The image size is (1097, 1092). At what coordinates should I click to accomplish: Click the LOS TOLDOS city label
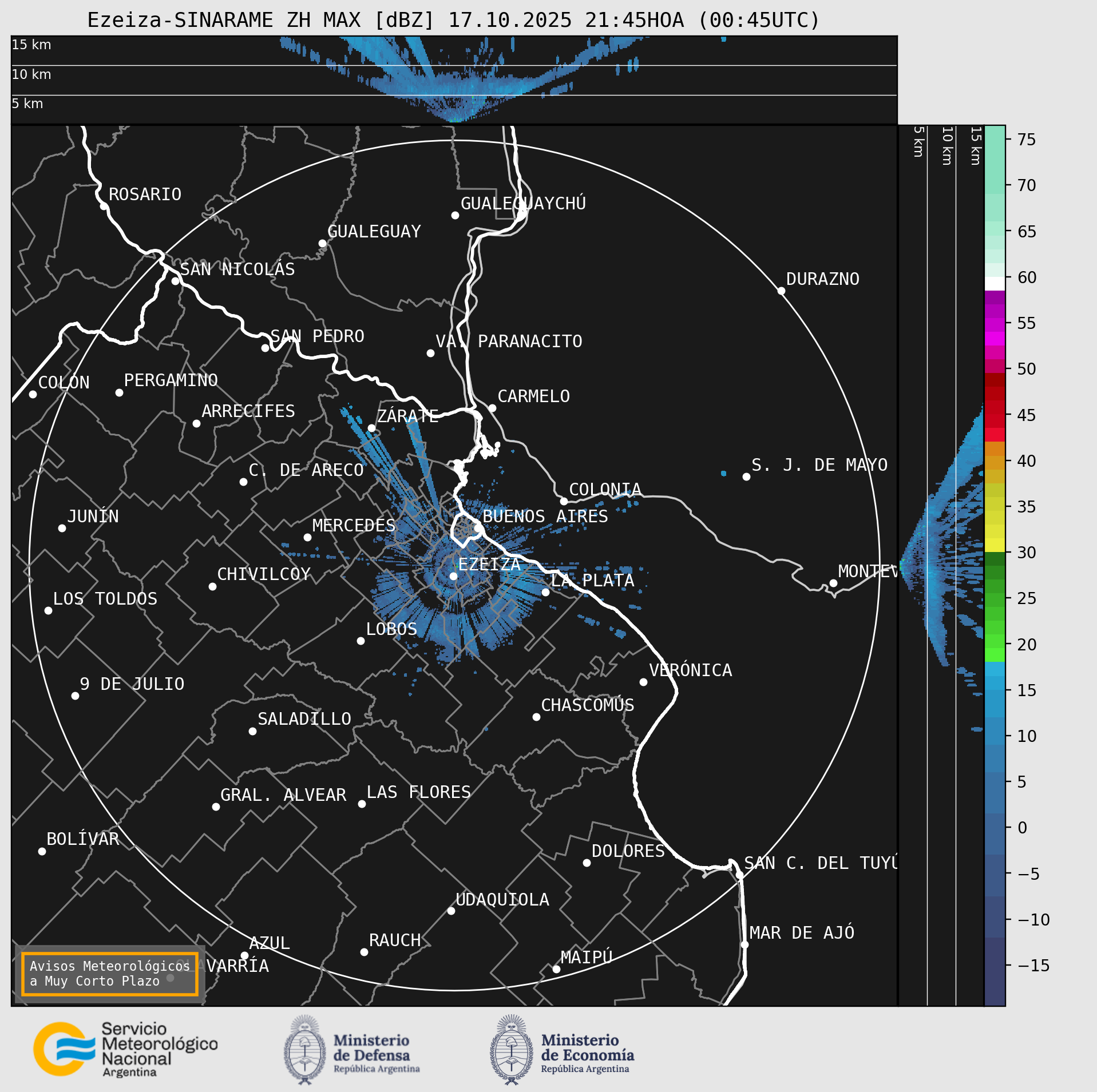pos(105,599)
